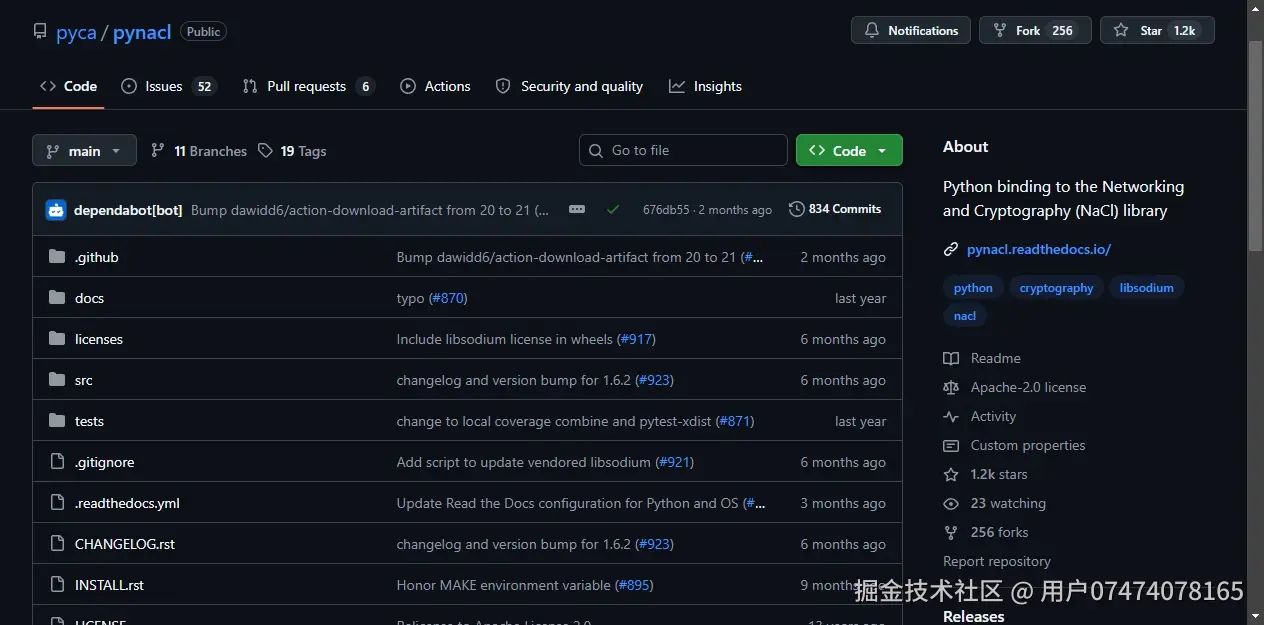Click the repository book icon beside pyca

point(40,32)
